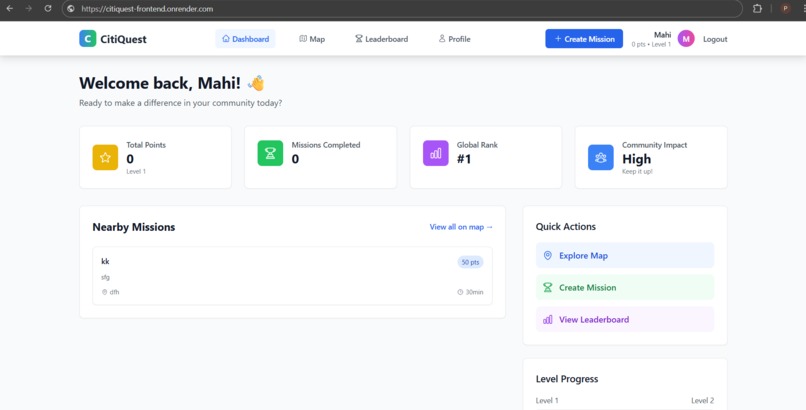Click the 50 pts badge
806x410 pixels.
pyautogui.click(x=470, y=262)
